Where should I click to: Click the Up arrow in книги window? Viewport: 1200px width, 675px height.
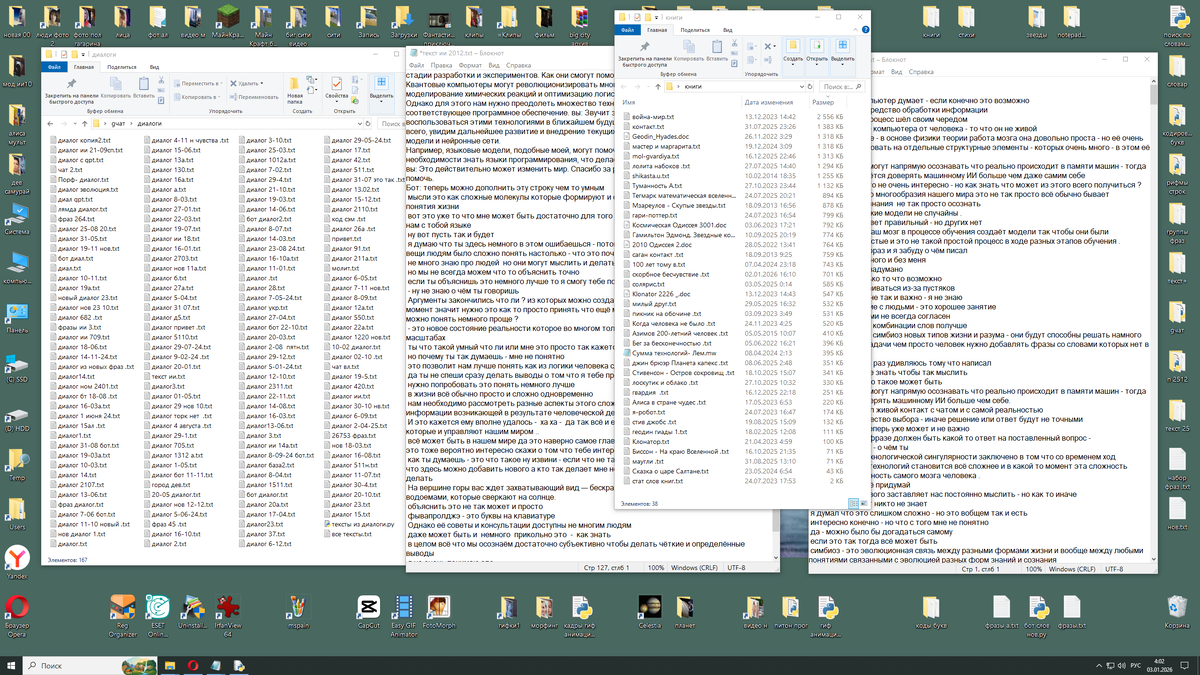[658, 87]
